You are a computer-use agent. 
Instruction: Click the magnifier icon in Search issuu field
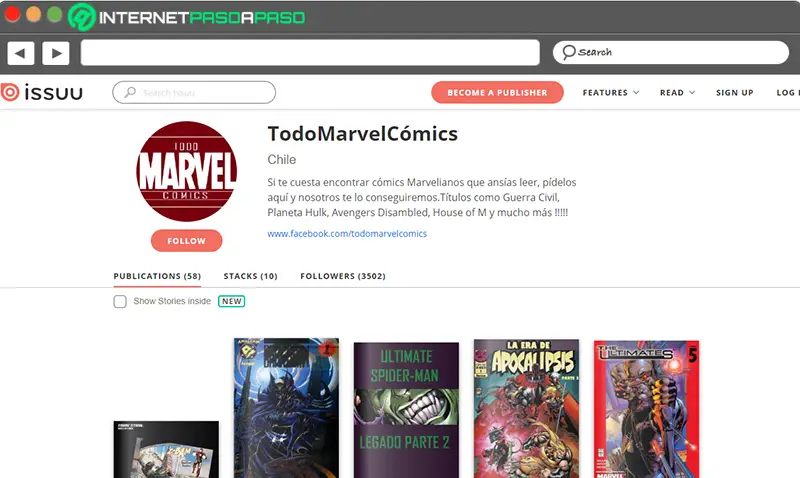click(130, 92)
